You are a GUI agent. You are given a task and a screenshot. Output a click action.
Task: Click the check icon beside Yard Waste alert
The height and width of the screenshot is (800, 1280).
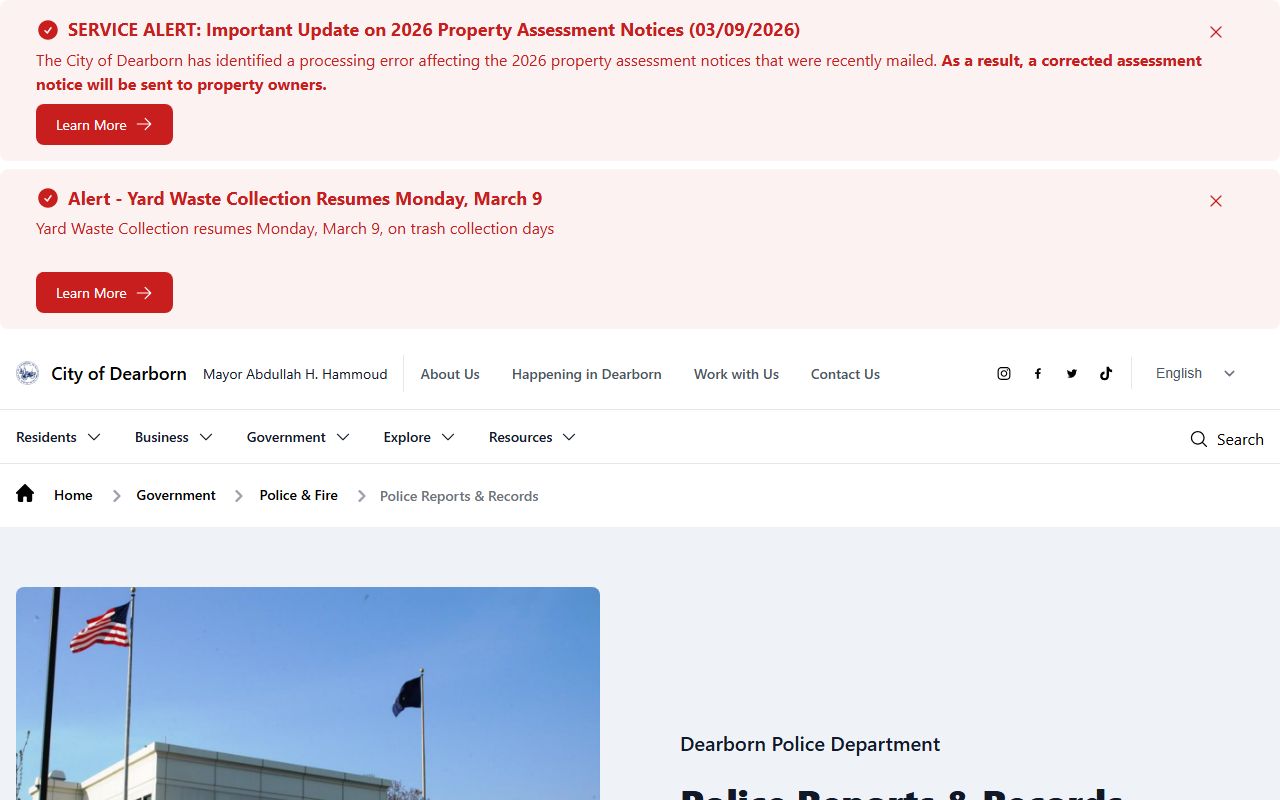[47, 198]
